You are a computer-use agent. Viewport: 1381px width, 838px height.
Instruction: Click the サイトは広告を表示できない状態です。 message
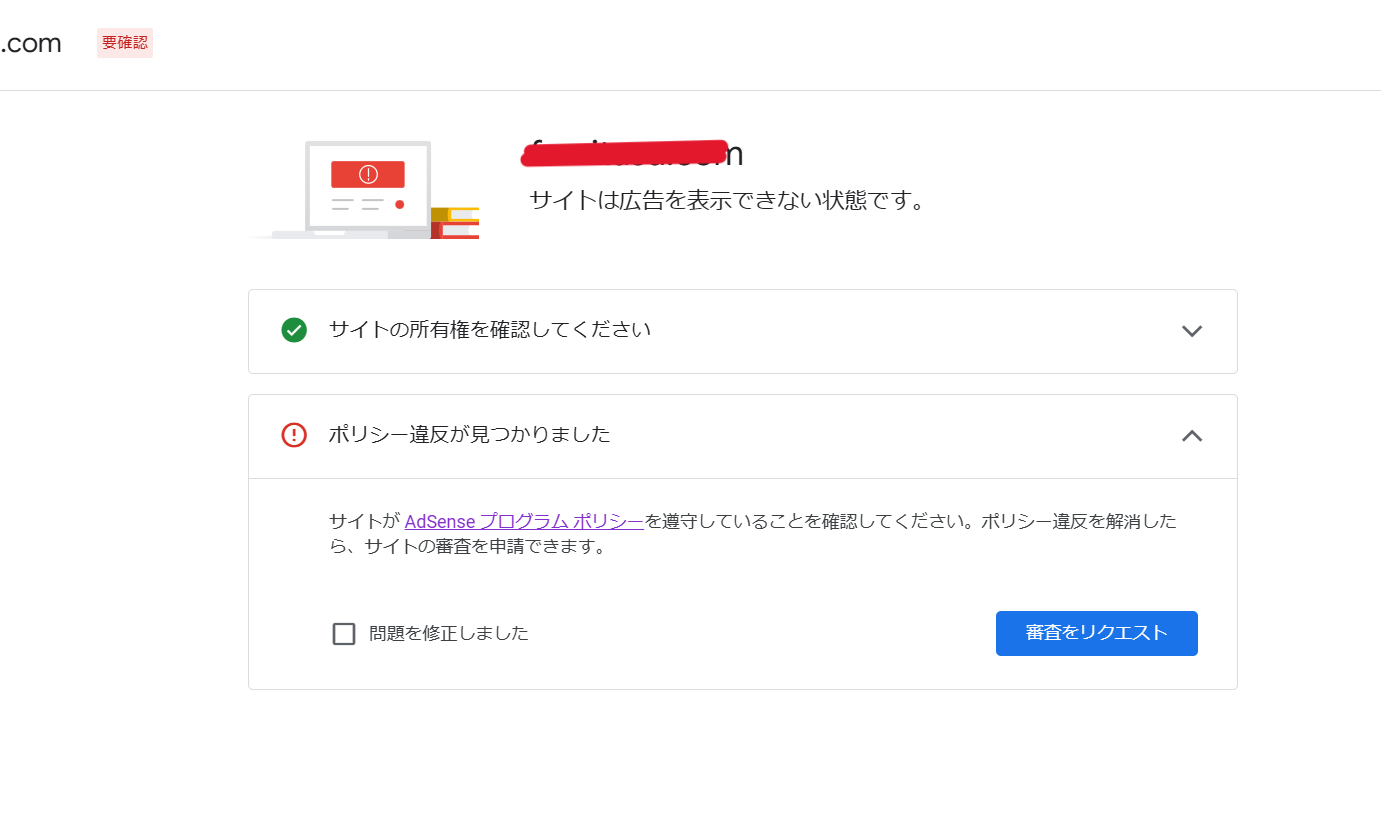click(x=727, y=201)
